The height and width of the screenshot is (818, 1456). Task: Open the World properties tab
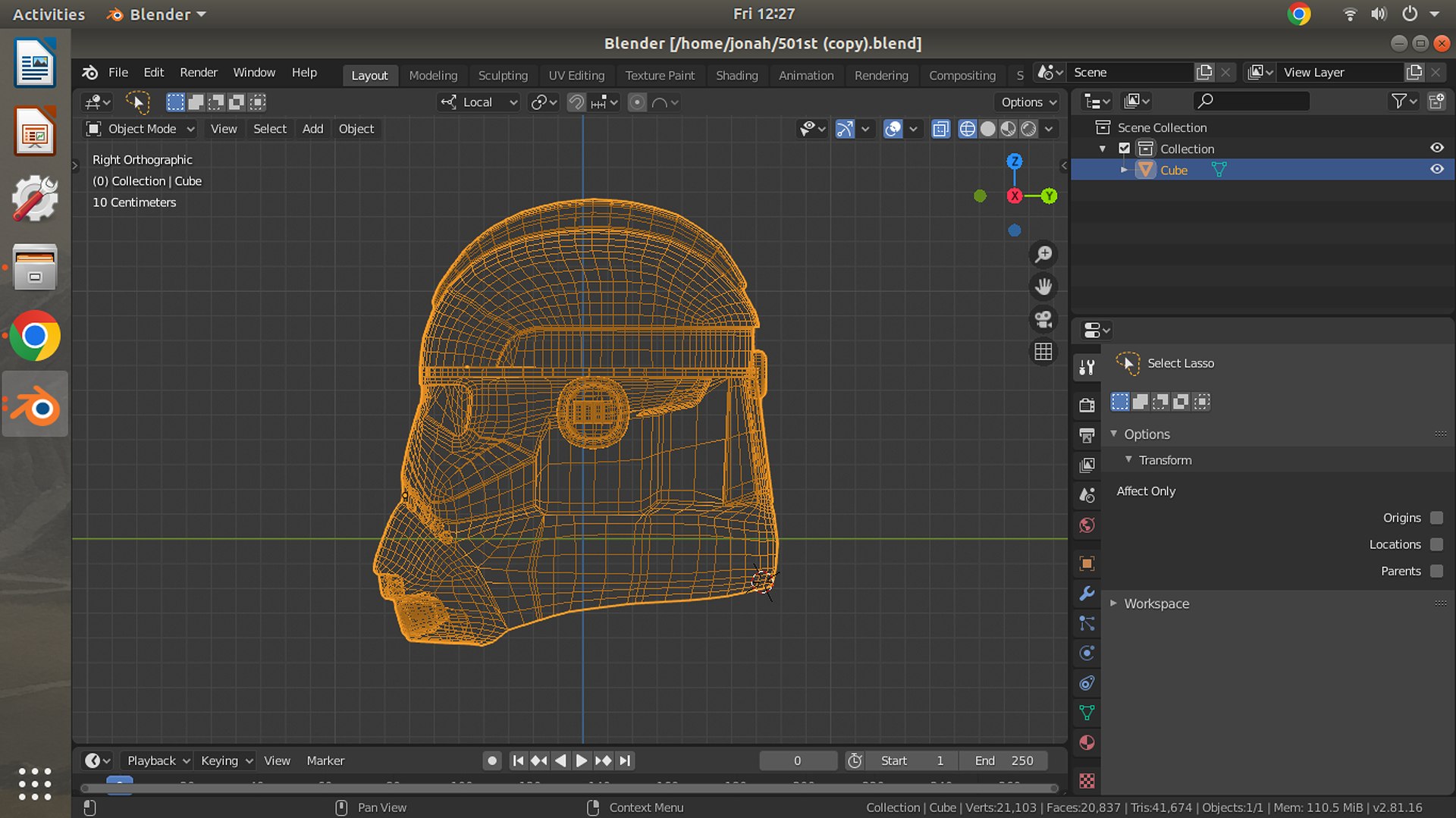pos(1087,525)
